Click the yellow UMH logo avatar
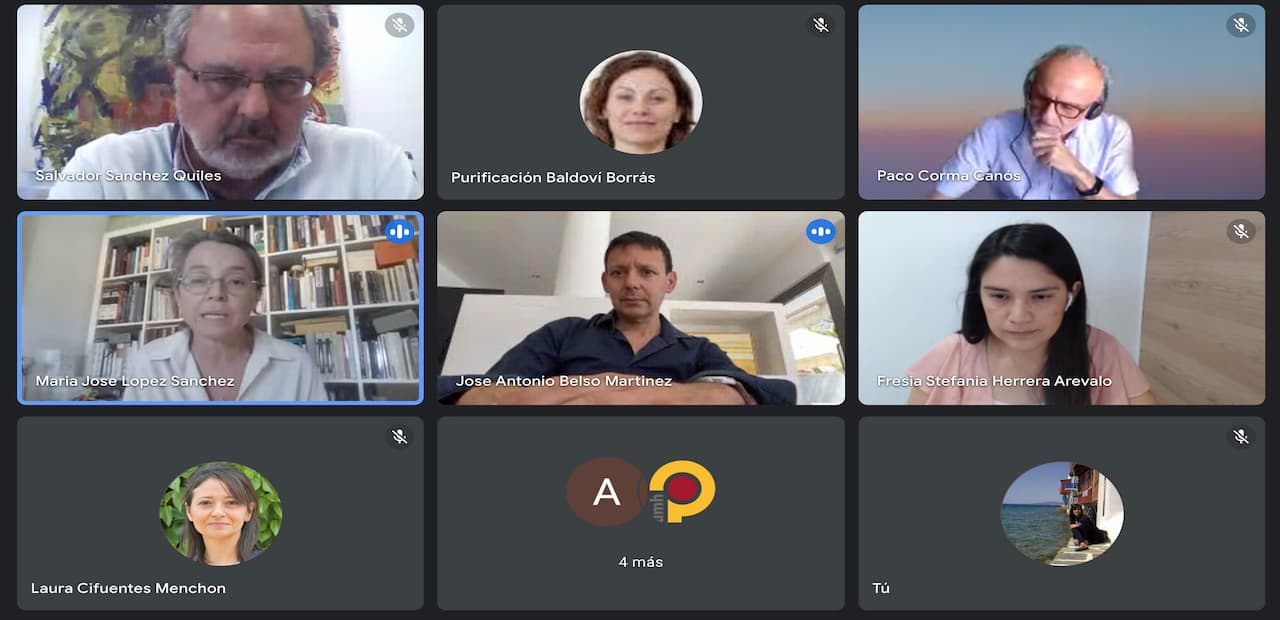The height and width of the screenshot is (620, 1280). click(x=679, y=492)
